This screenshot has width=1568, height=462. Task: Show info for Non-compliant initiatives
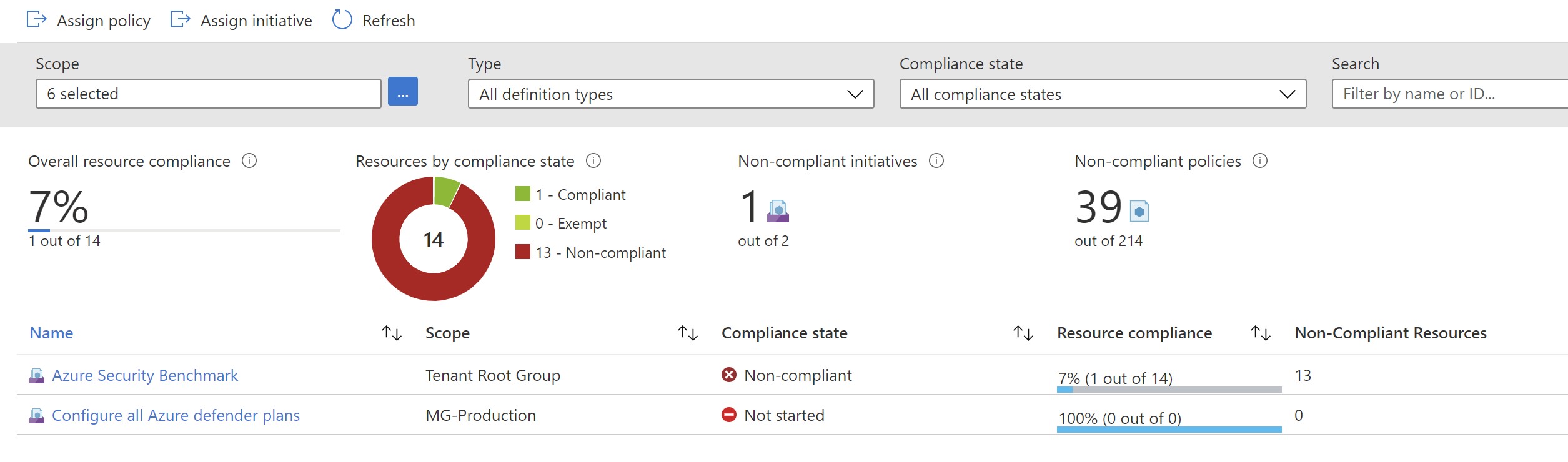pyautogui.click(x=936, y=161)
